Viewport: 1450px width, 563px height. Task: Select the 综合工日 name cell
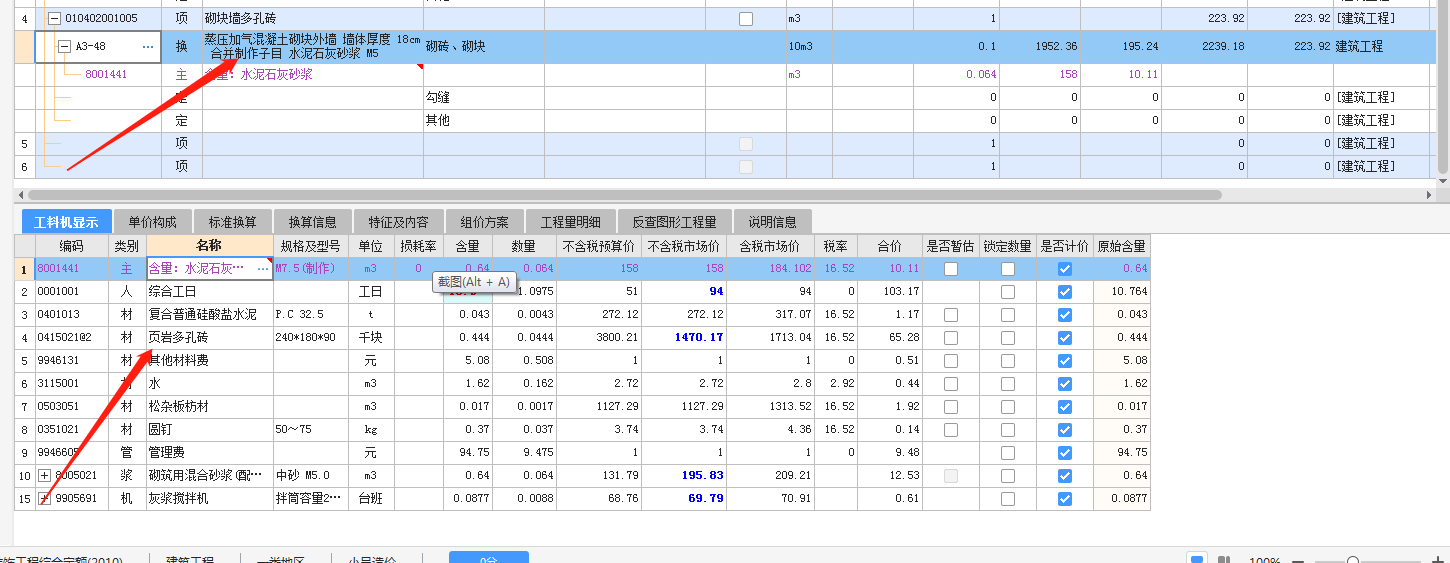click(x=209, y=292)
